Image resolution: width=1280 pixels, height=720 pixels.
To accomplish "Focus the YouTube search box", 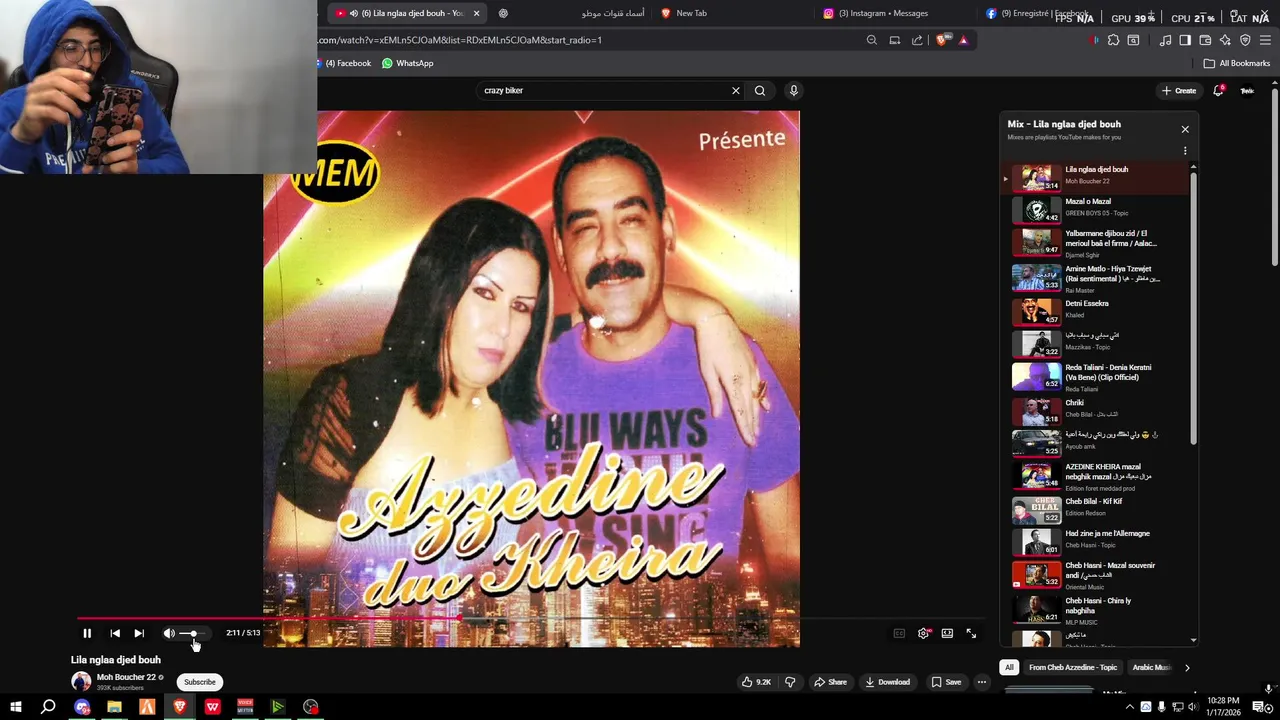I will tap(604, 91).
